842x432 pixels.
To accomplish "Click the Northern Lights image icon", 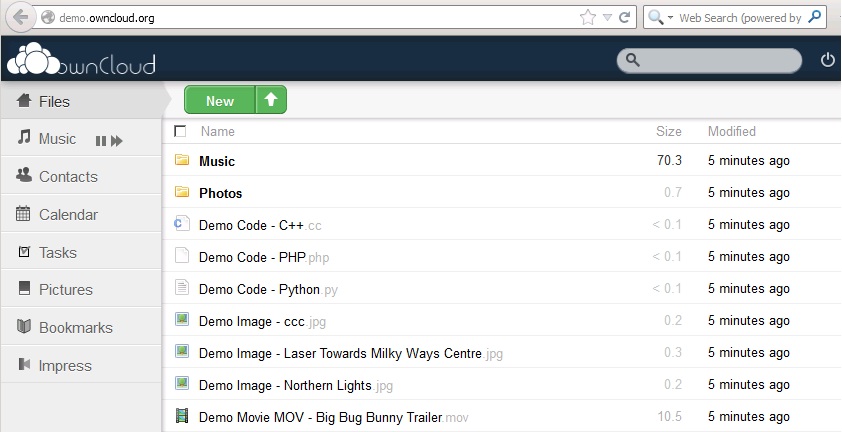I will (182, 383).
